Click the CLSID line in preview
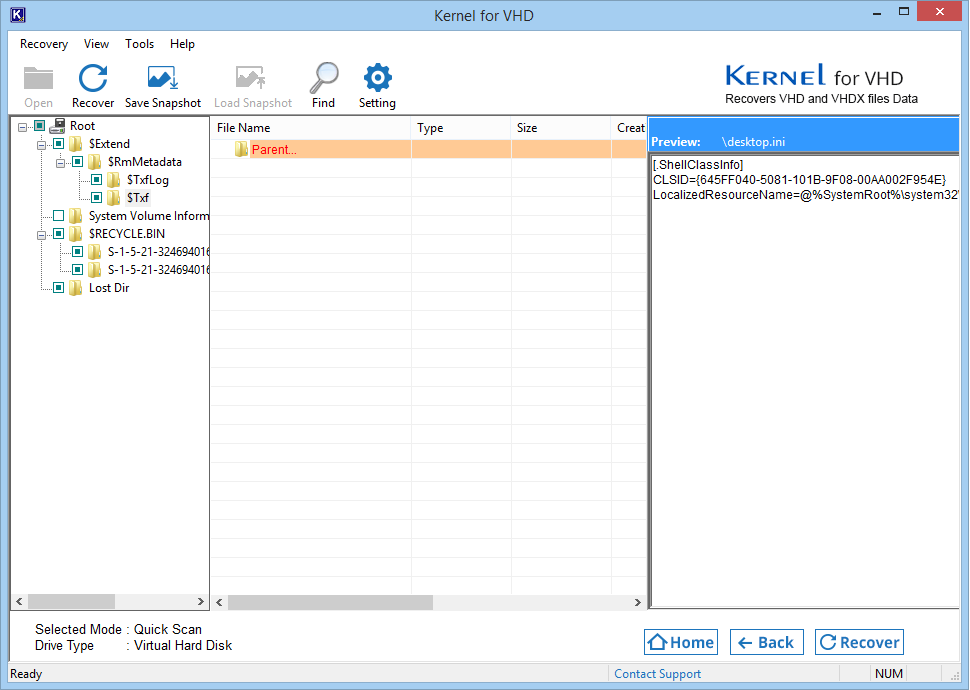970x690 pixels. tap(799, 179)
